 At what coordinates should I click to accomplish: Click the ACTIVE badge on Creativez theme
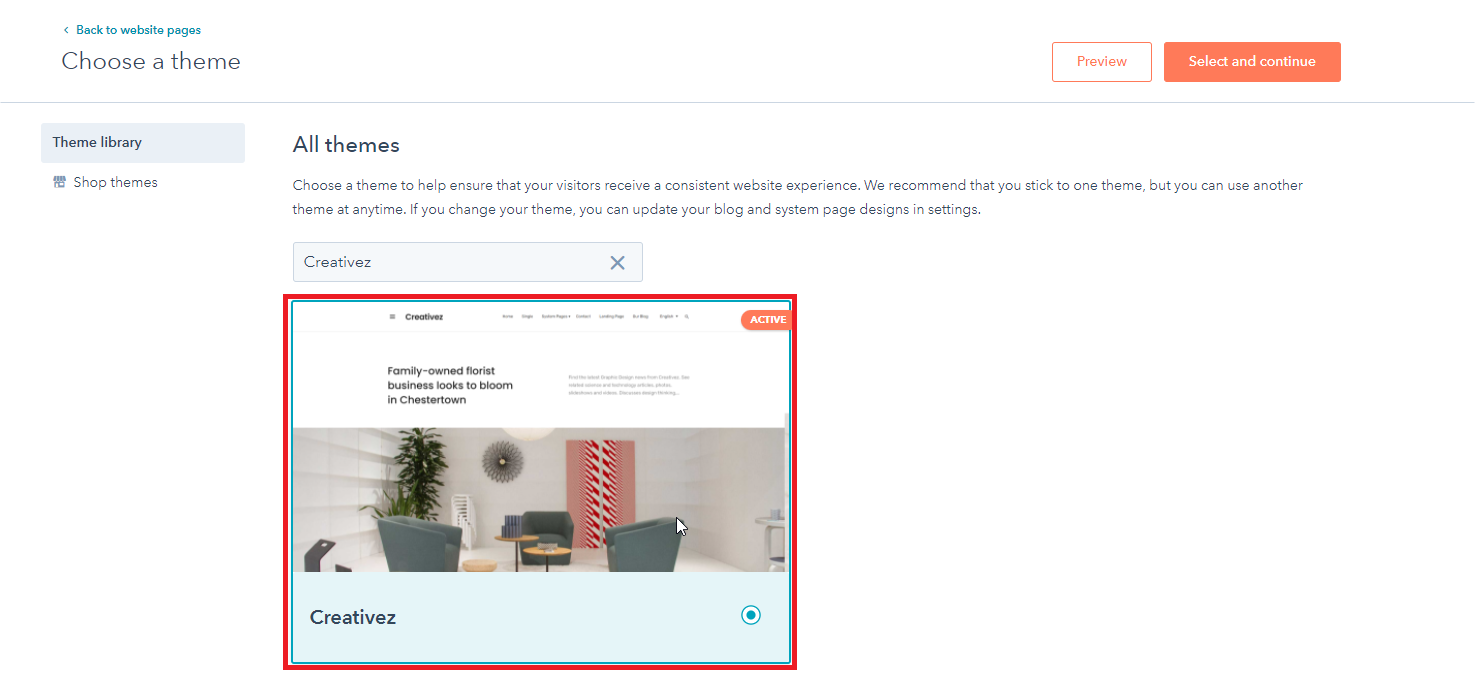tap(766, 320)
